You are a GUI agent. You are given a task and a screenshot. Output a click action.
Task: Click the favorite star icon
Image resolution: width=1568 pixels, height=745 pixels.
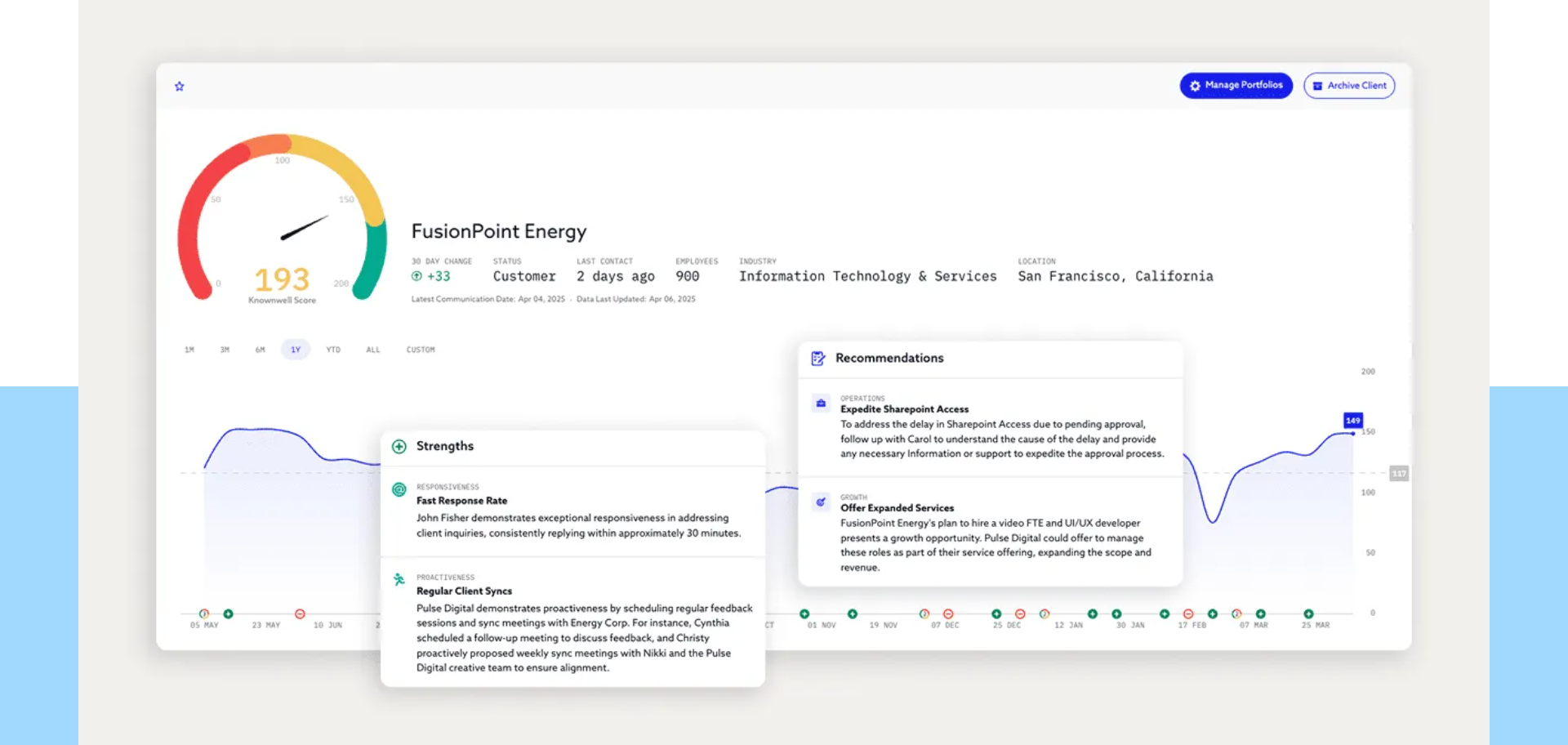coord(180,87)
